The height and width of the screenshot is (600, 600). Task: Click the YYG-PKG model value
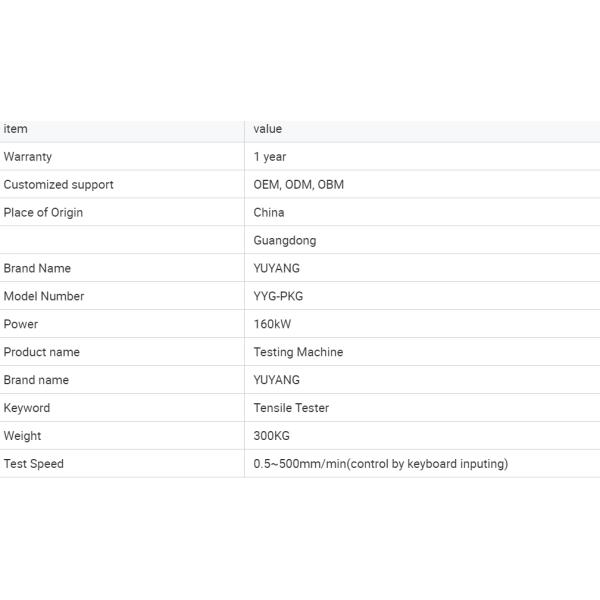pos(278,297)
